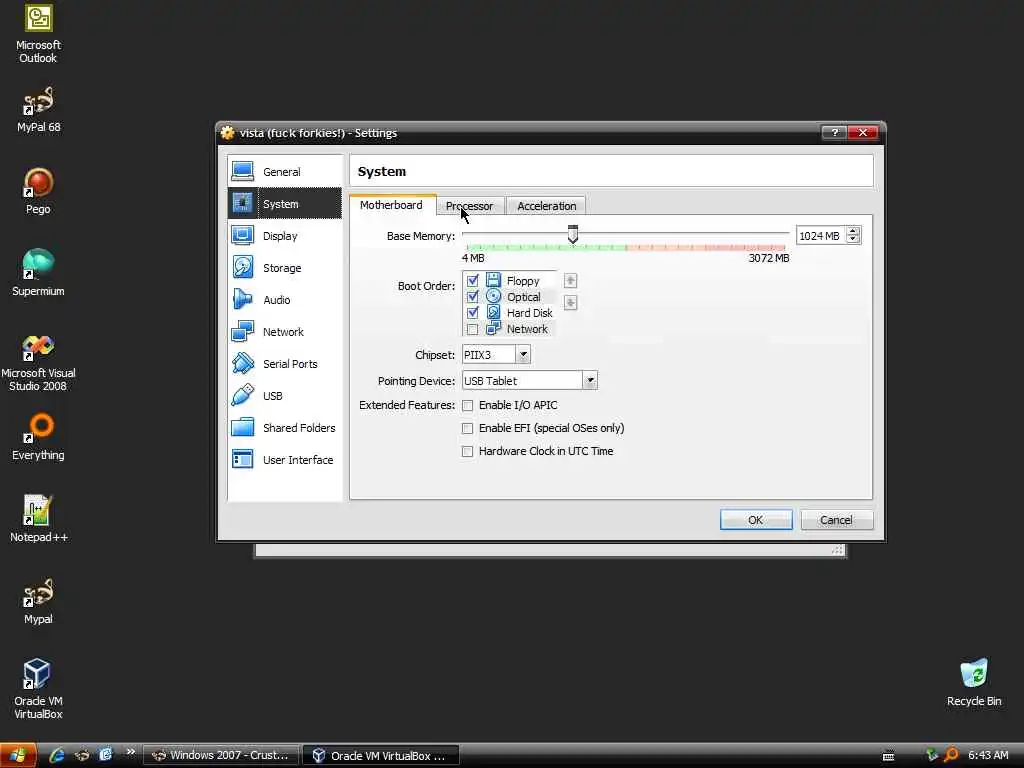
Task: Click the magnifier tray icon near the clock
Action: [951, 755]
